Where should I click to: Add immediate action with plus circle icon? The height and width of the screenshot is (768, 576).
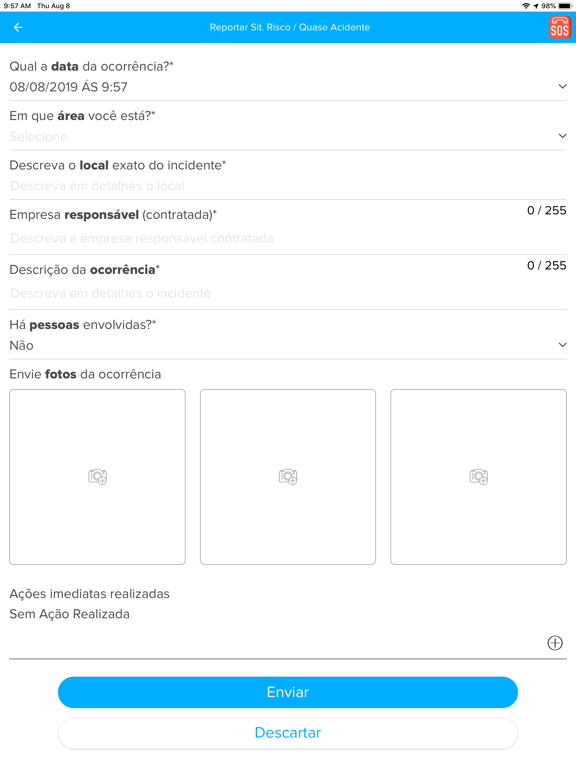coord(555,643)
